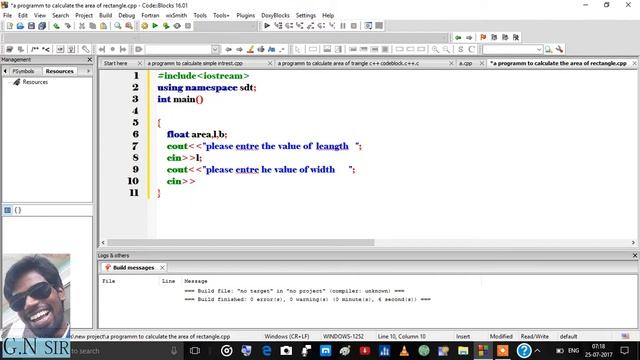Click the debugger pause icon
The height and width of the screenshot is (360, 640).
(x=343, y=26)
